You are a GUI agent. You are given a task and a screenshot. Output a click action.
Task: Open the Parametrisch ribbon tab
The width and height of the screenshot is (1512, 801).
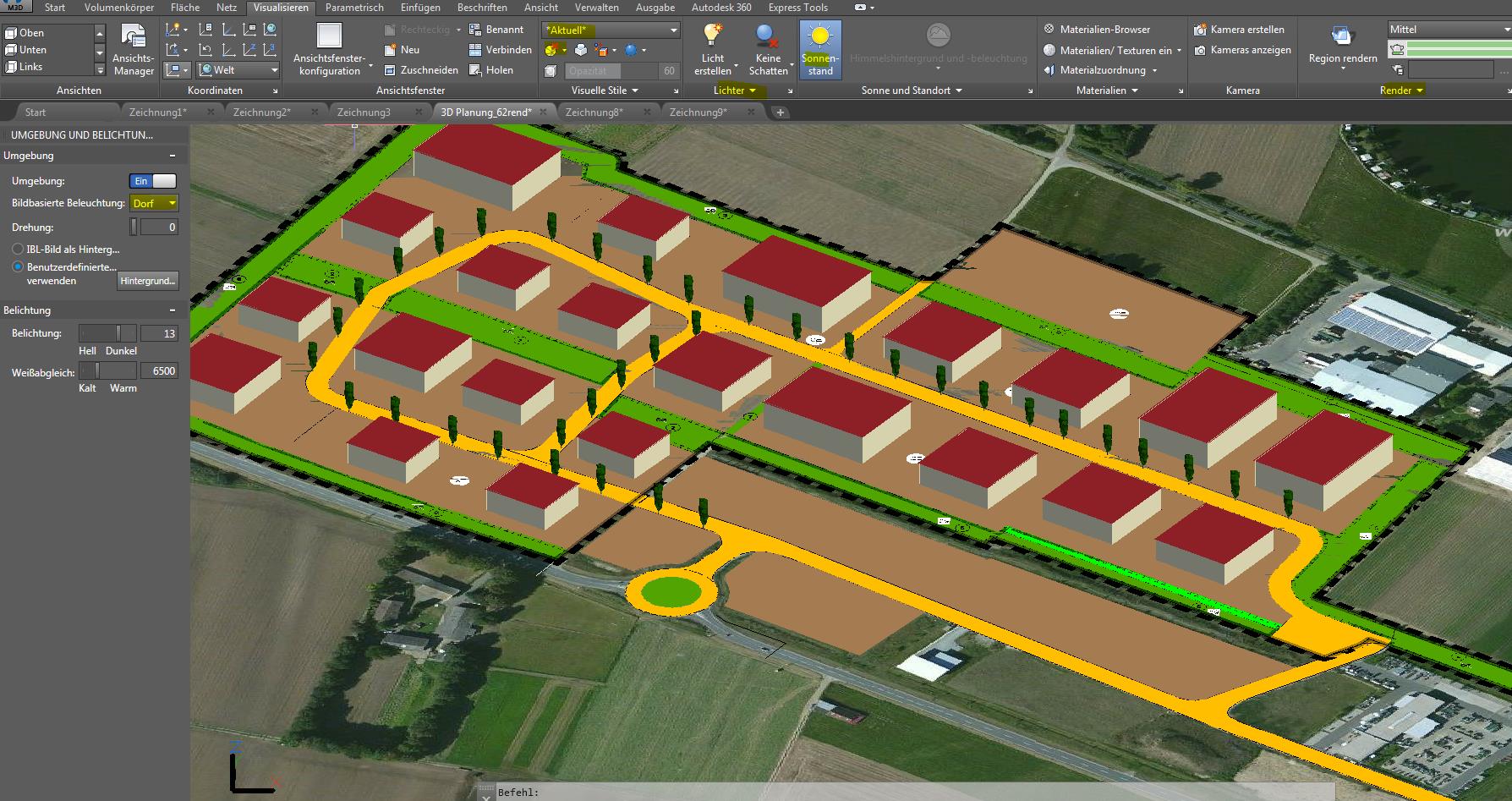pos(354,8)
